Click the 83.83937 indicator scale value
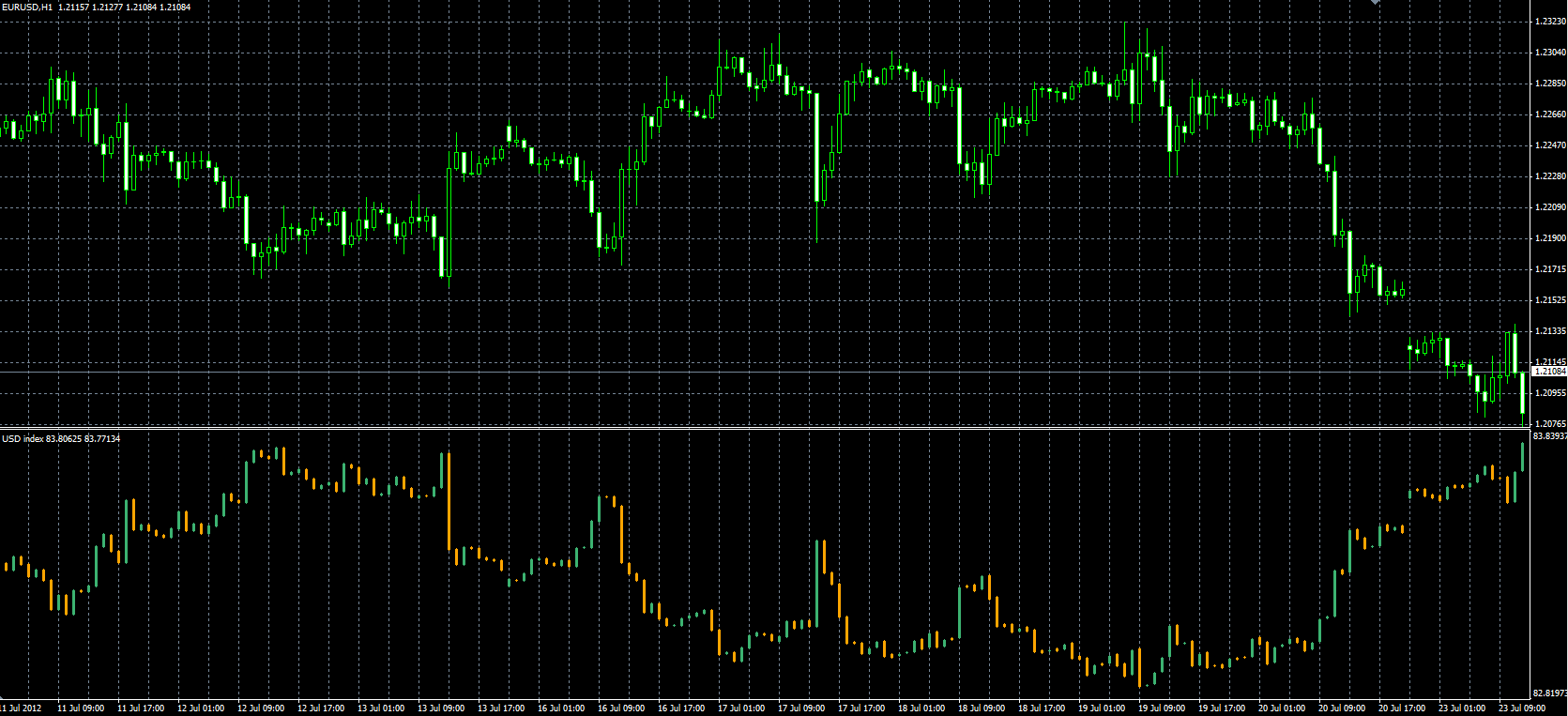This screenshot has height=716, width=1568. pyautogui.click(x=1550, y=436)
